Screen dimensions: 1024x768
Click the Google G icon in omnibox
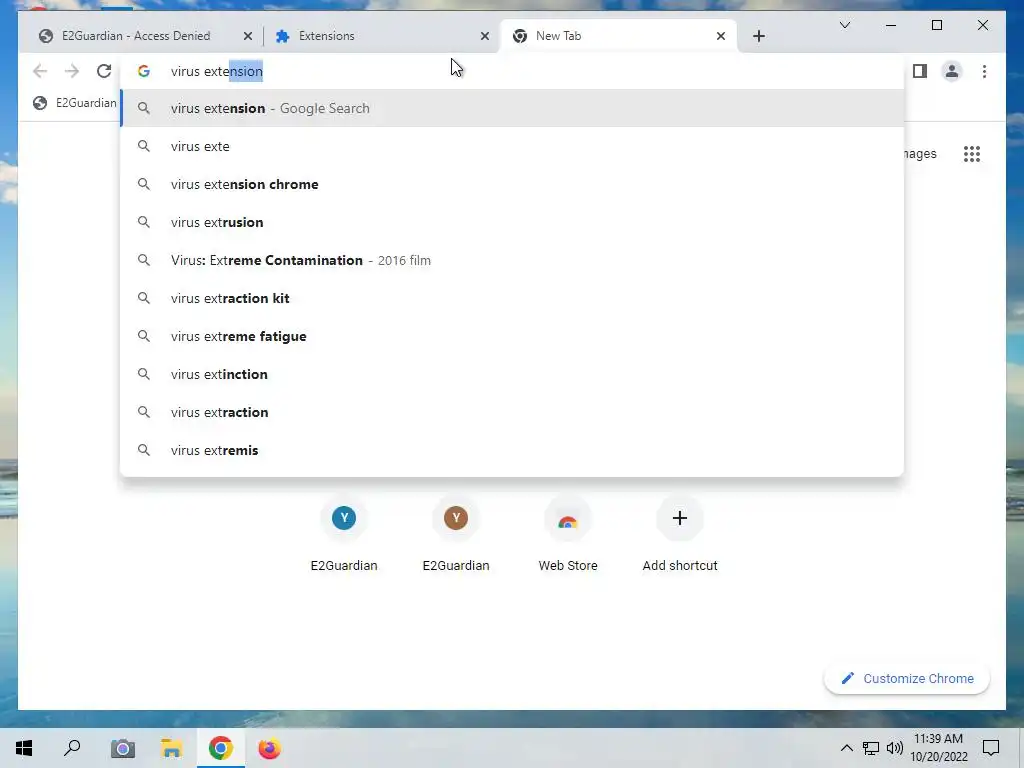(x=144, y=71)
